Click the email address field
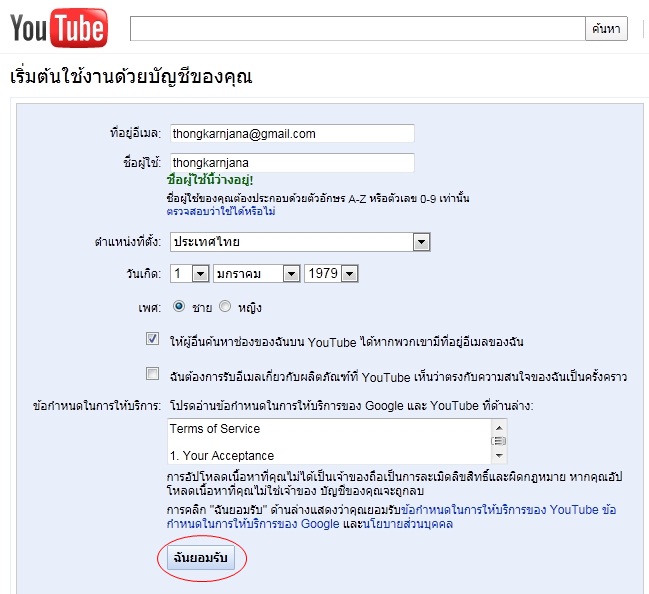 coord(292,134)
